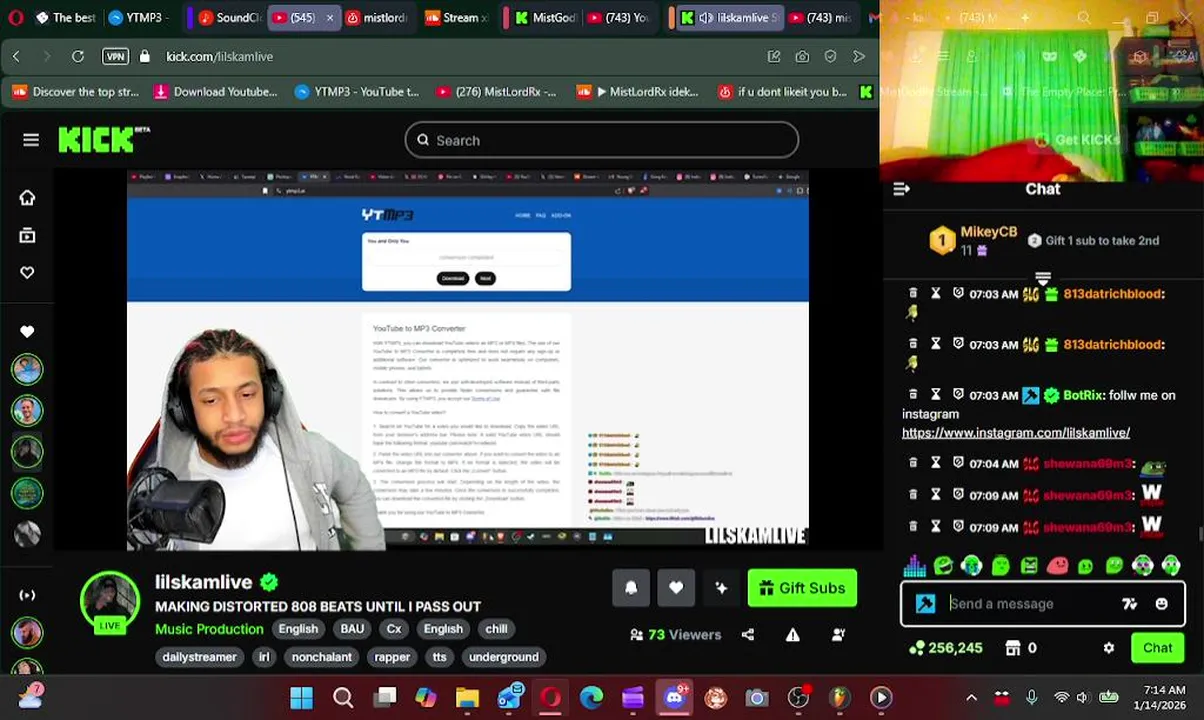Click the MikeyCB leaderboard name
The height and width of the screenshot is (720, 1204).
(x=988, y=232)
